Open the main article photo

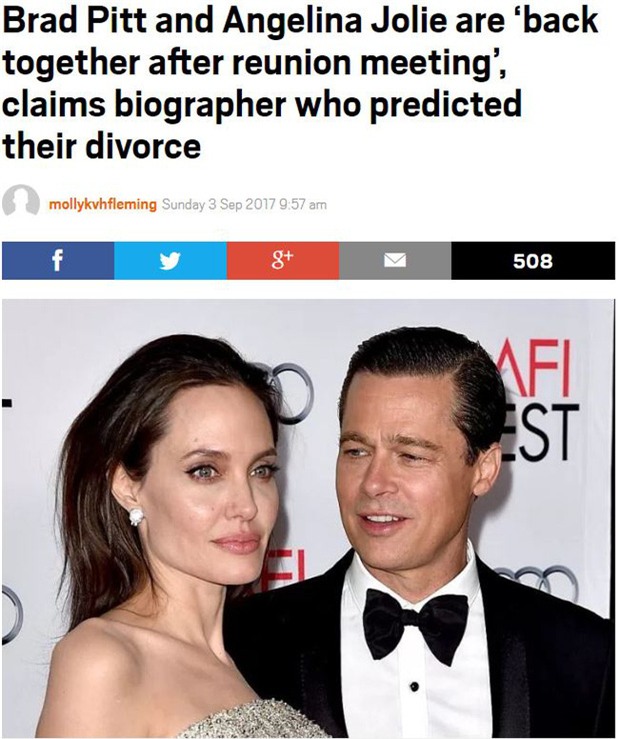click(308, 518)
